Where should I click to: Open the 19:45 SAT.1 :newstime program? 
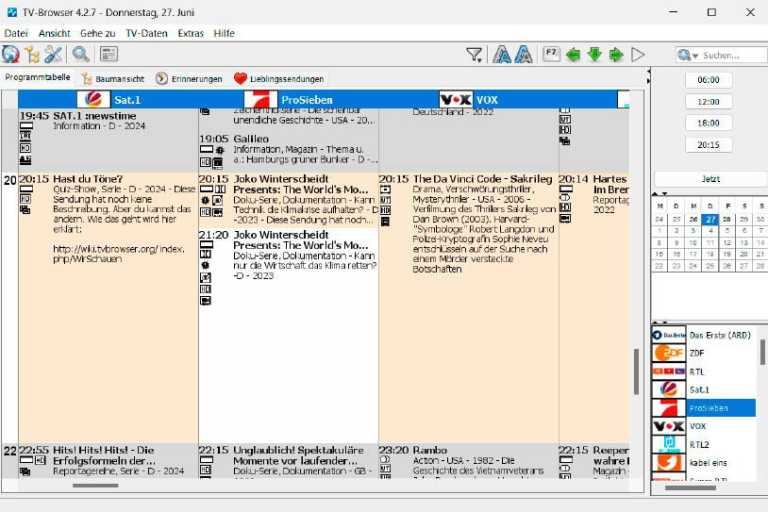108,140
